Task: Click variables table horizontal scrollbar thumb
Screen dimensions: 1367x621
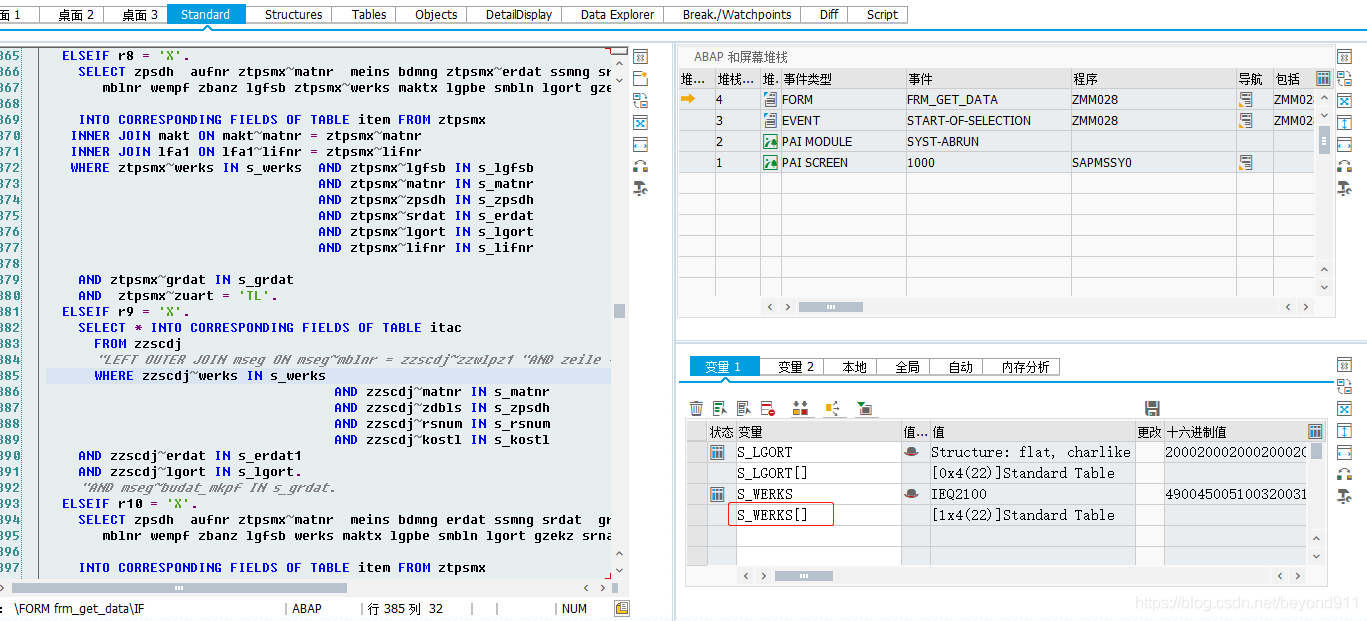Action: click(804, 576)
